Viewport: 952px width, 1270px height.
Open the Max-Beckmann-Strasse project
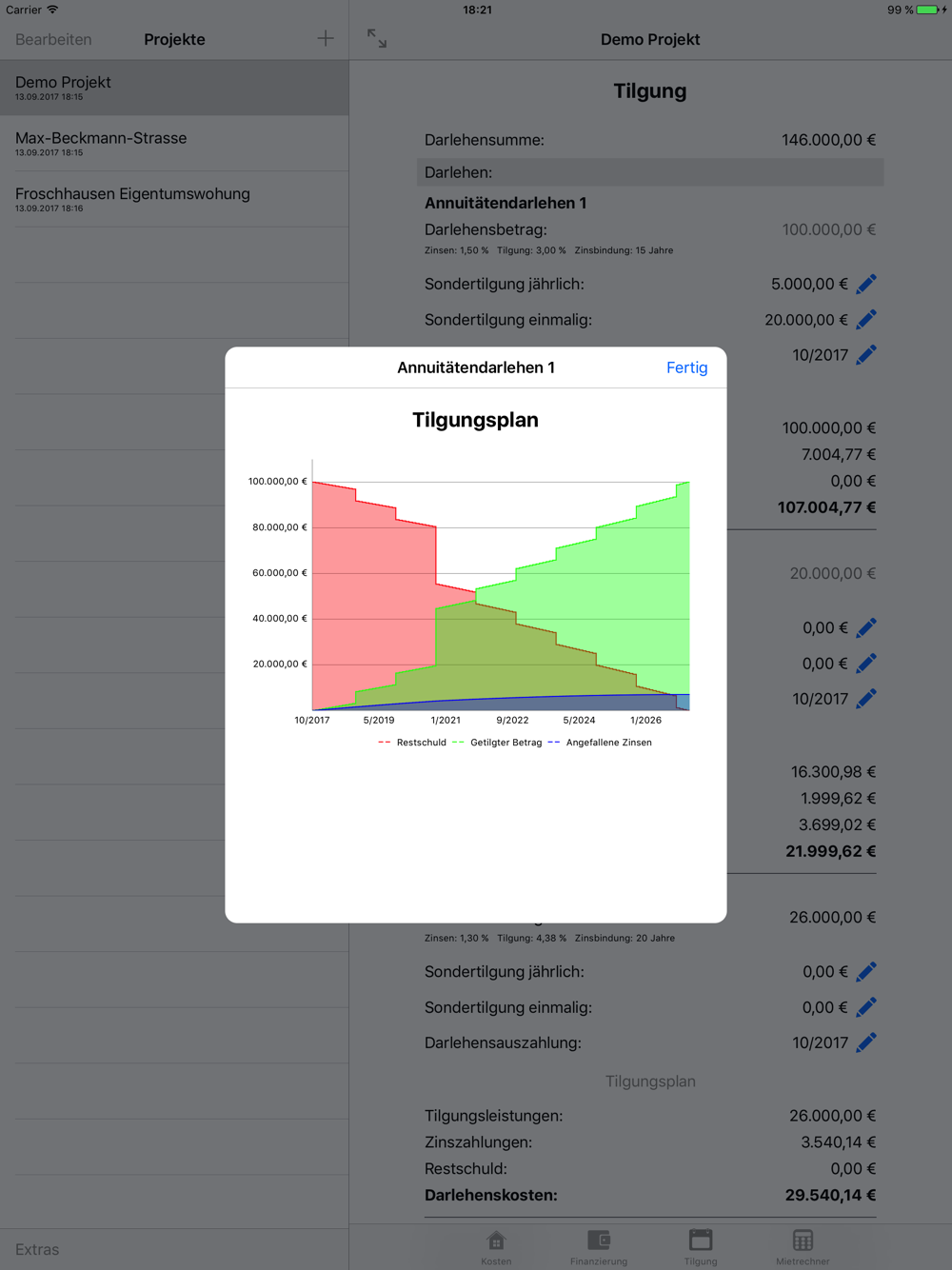point(174,144)
